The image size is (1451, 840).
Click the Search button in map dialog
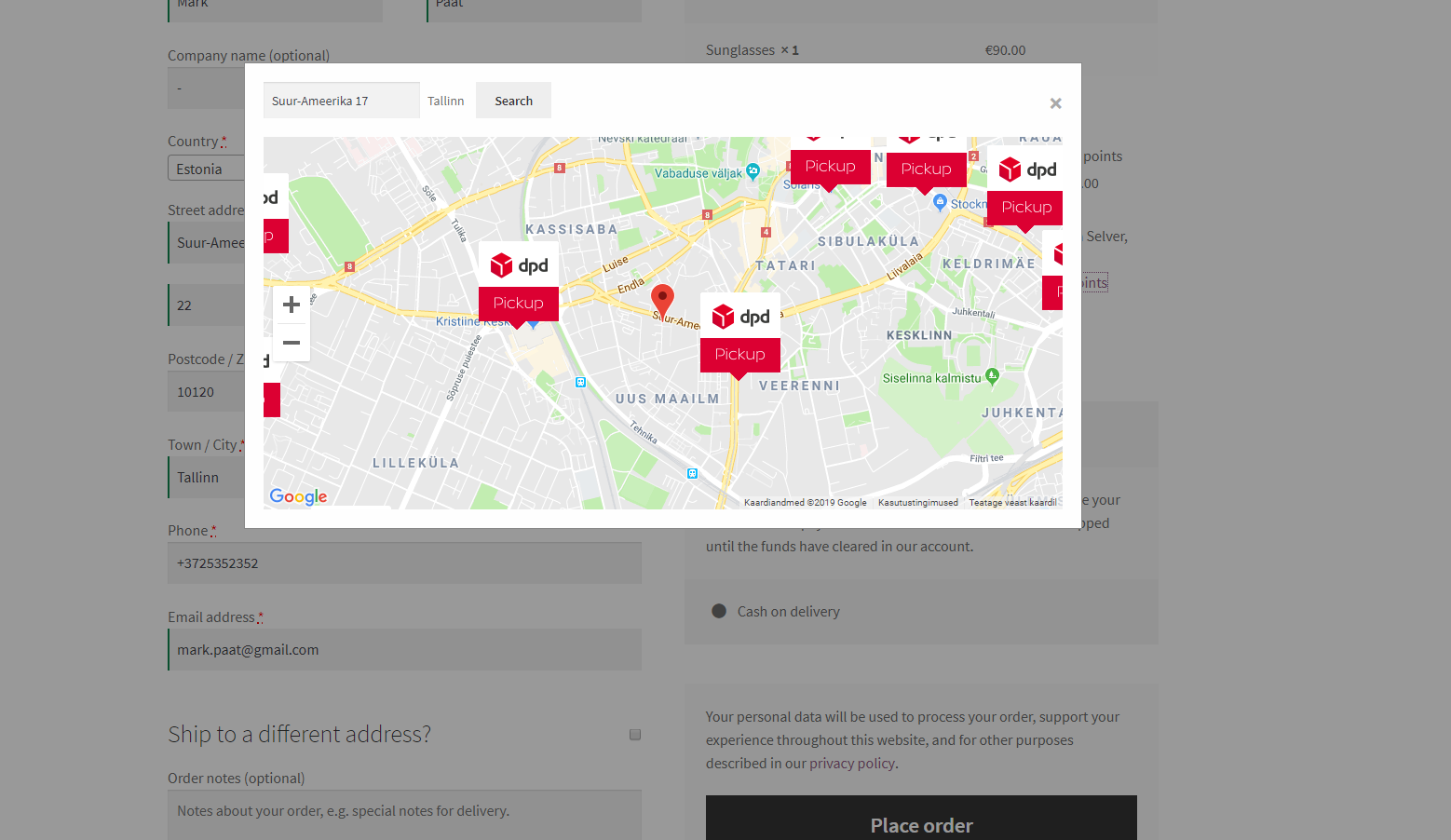[x=513, y=101]
